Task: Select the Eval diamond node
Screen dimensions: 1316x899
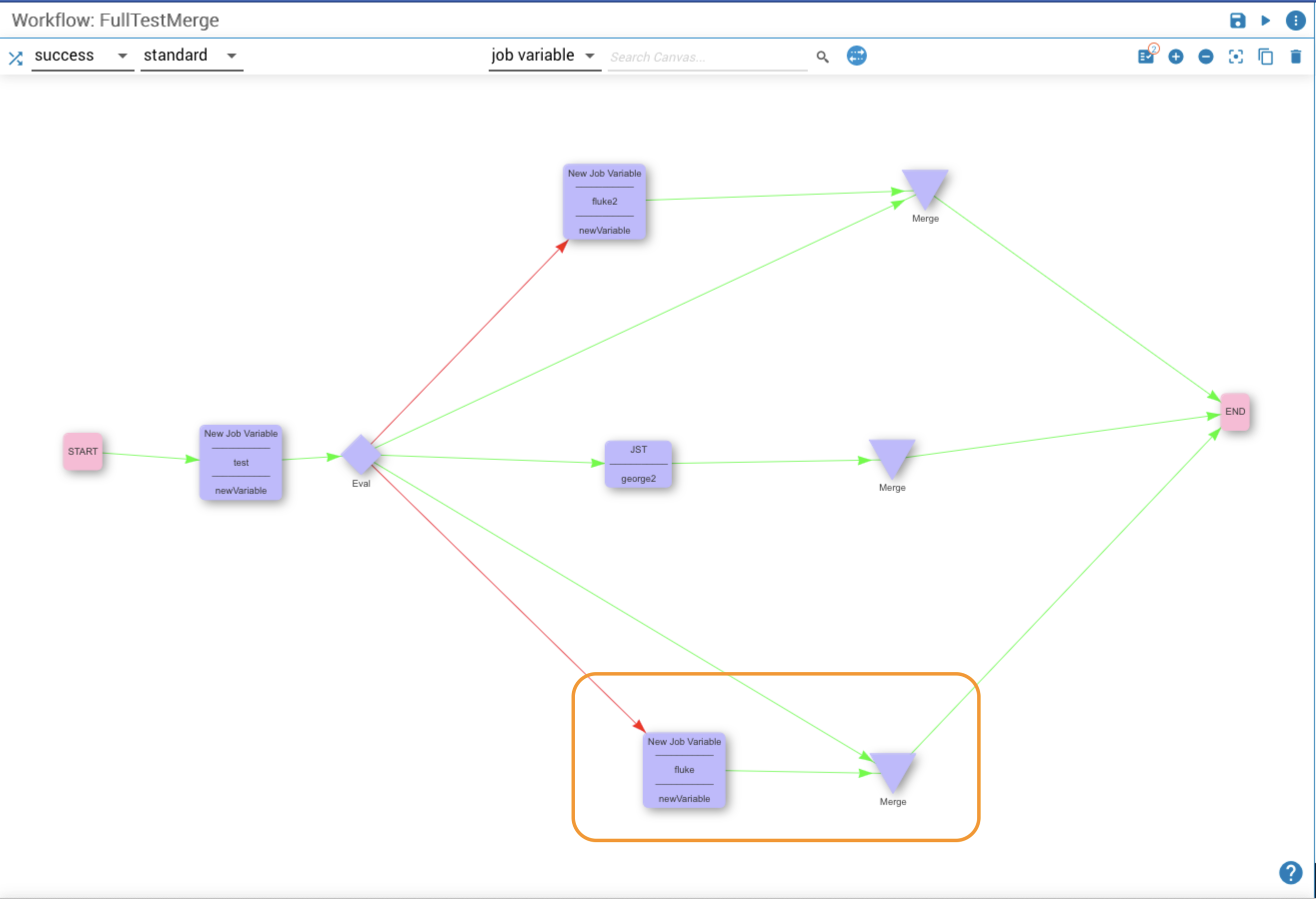Action: click(361, 454)
